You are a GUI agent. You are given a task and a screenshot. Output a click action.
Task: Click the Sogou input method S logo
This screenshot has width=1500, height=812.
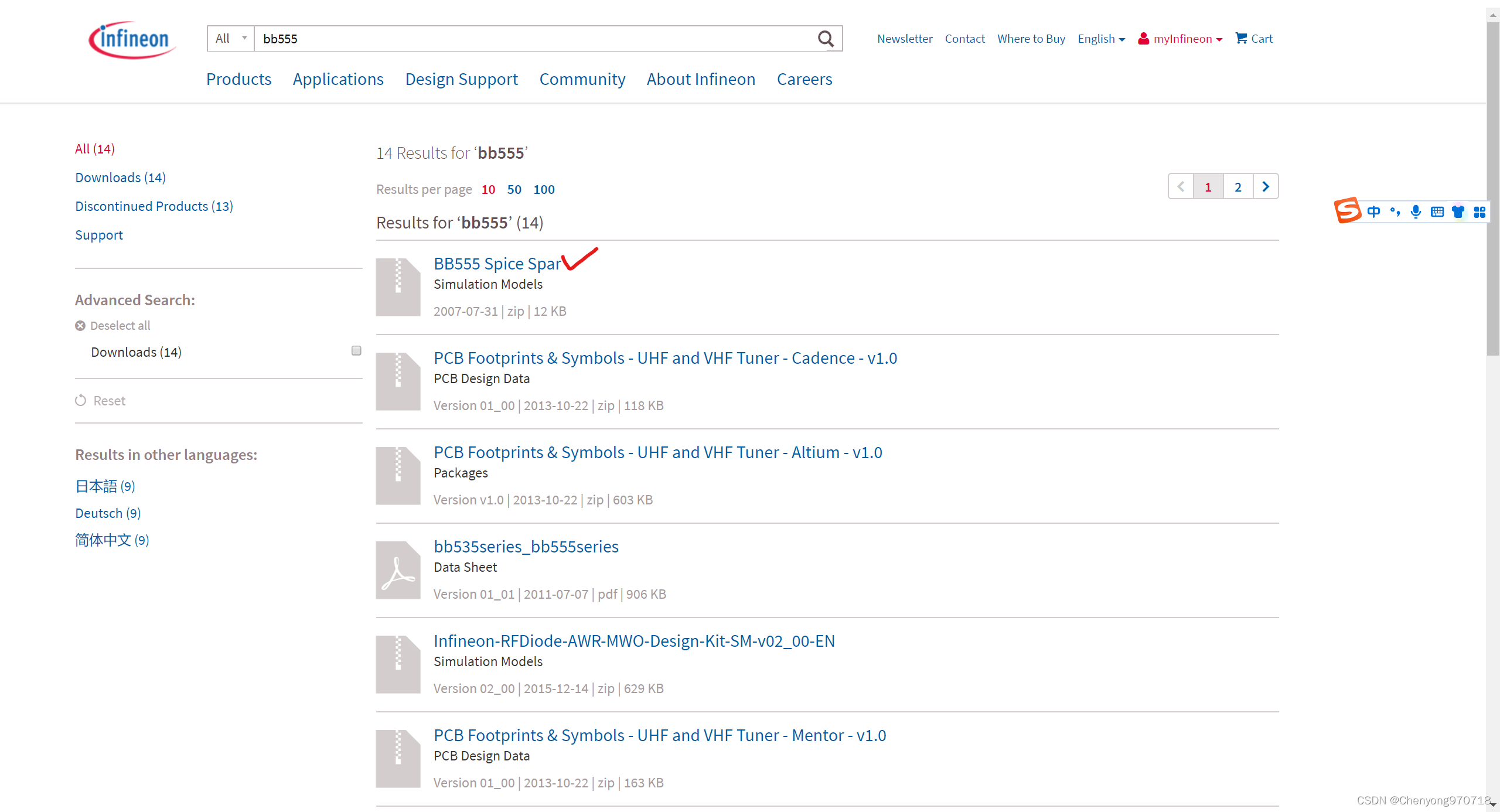coord(1347,210)
